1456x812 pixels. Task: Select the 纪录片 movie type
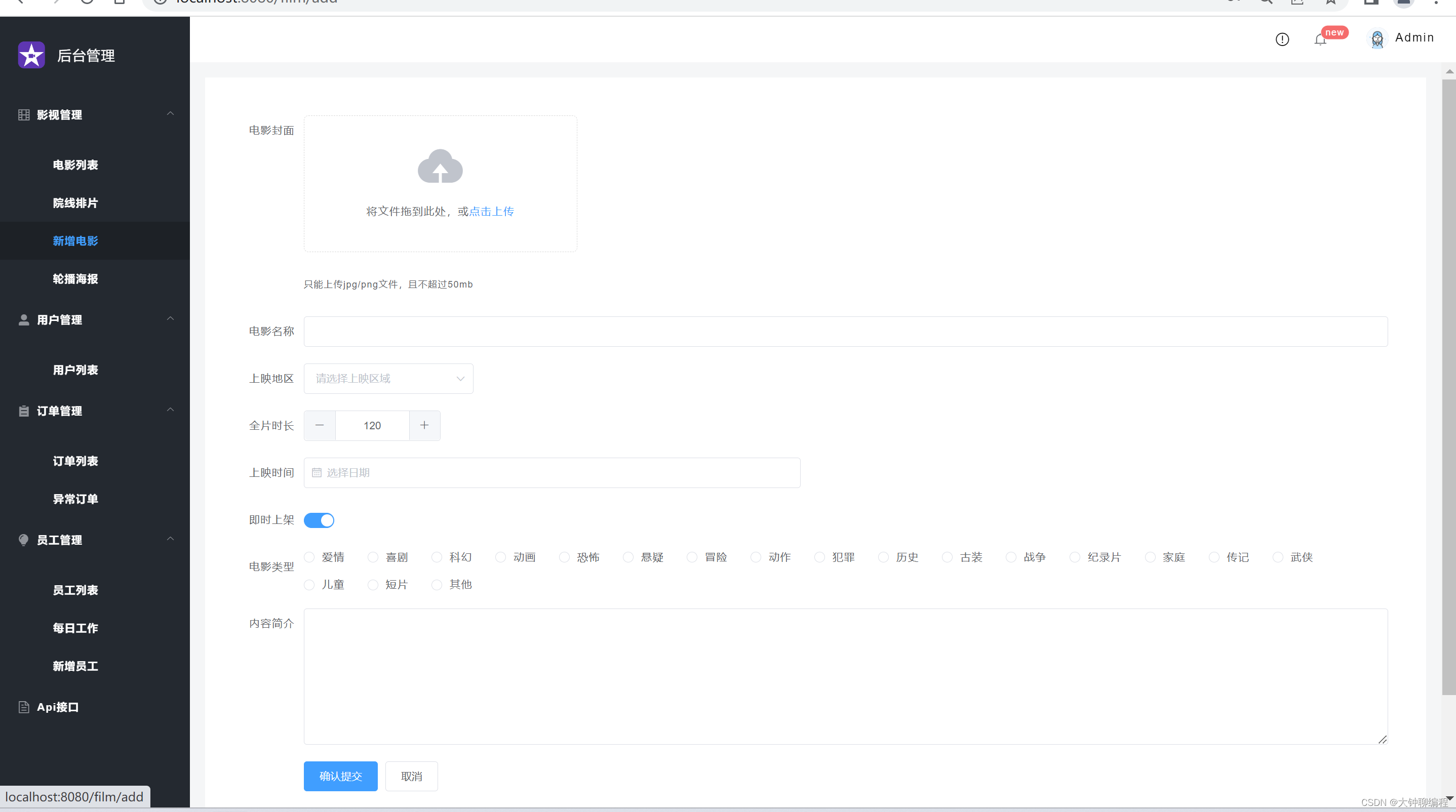click(1075, 557)
